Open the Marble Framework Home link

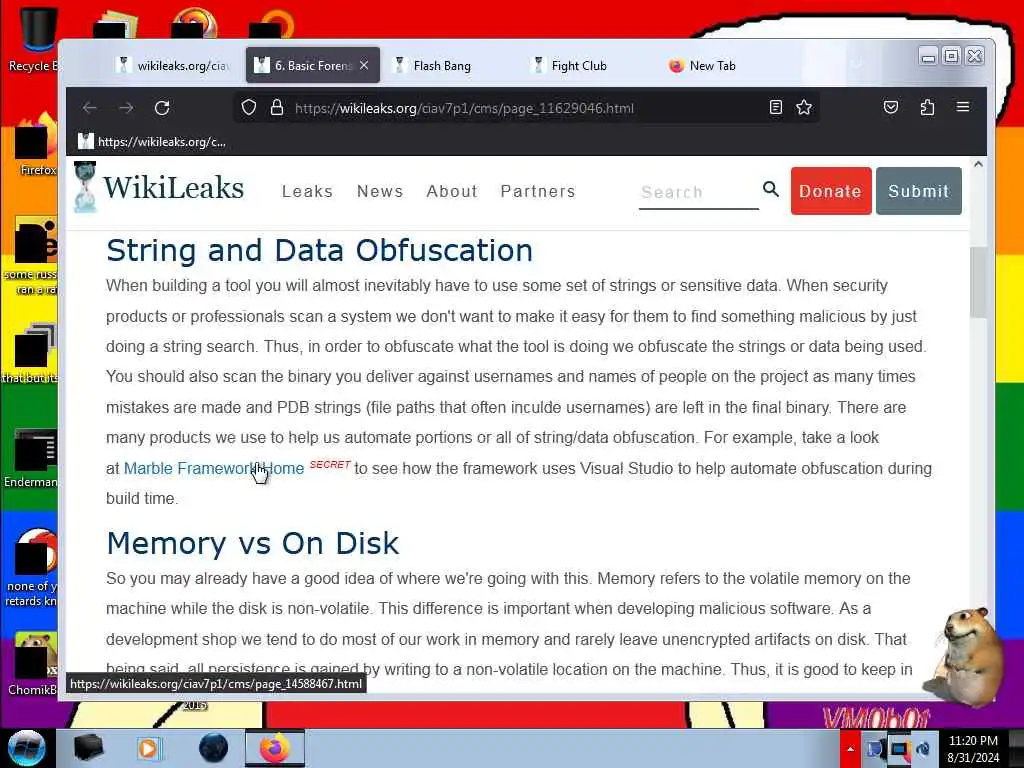click(x=214, y=468)
